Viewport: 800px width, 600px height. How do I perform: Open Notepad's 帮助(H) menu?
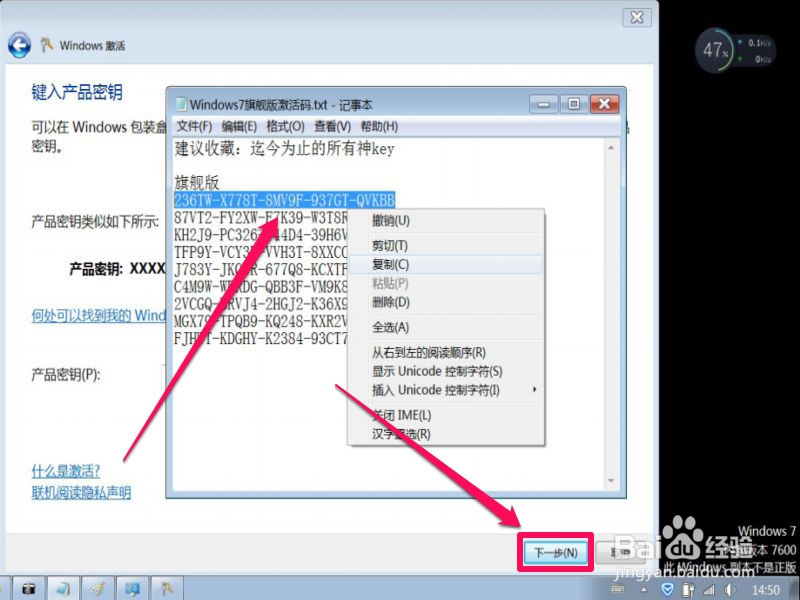[x=379, y=126]
